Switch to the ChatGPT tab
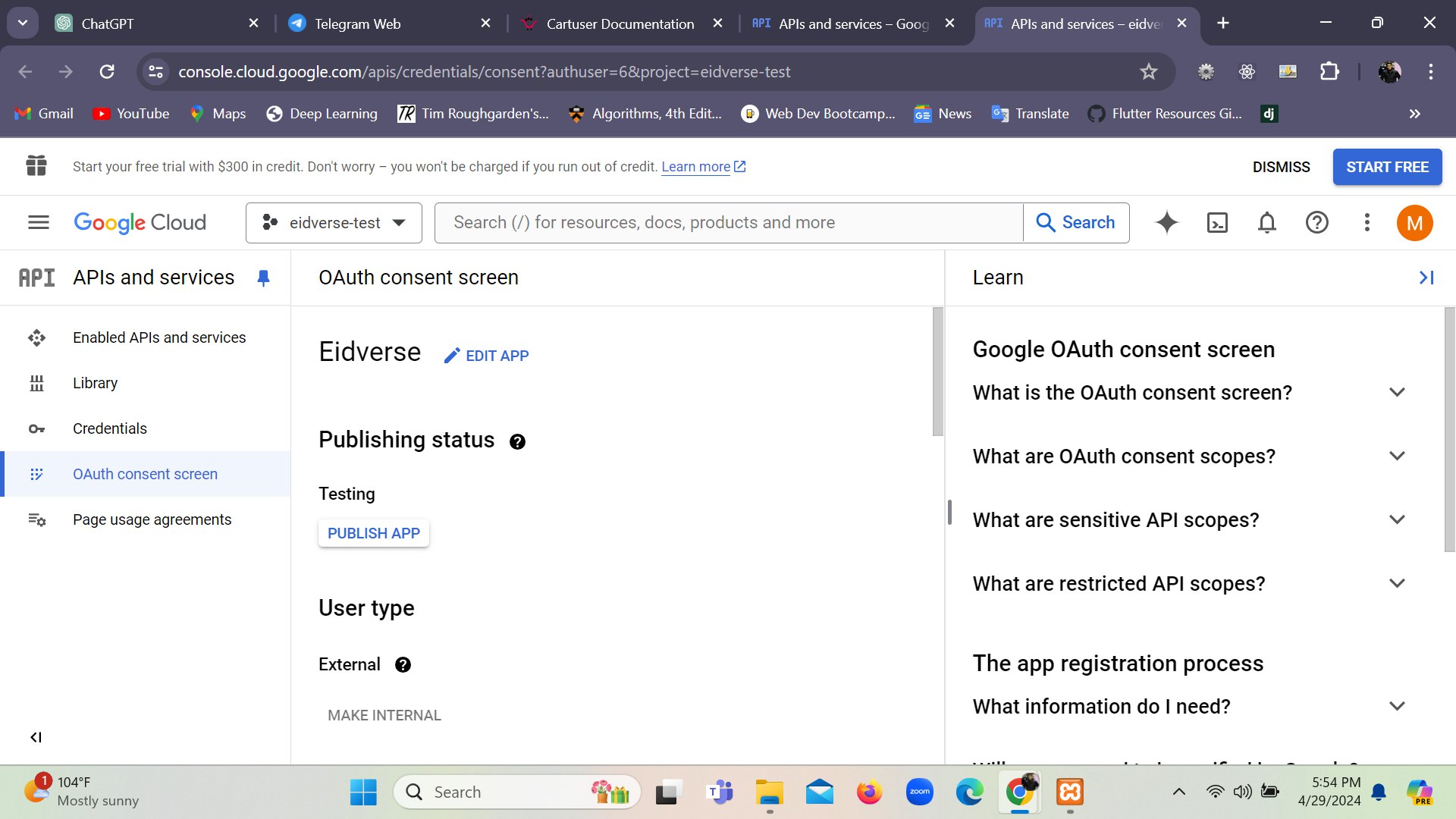The width and height of the screenshot is (1456, 819). tap(158, 24)
